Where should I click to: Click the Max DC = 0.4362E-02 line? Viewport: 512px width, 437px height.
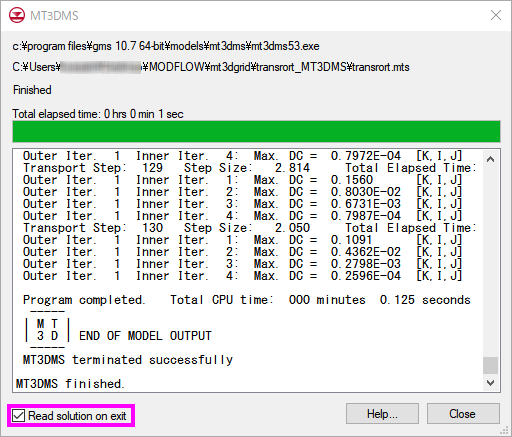[x=242, y=252]
